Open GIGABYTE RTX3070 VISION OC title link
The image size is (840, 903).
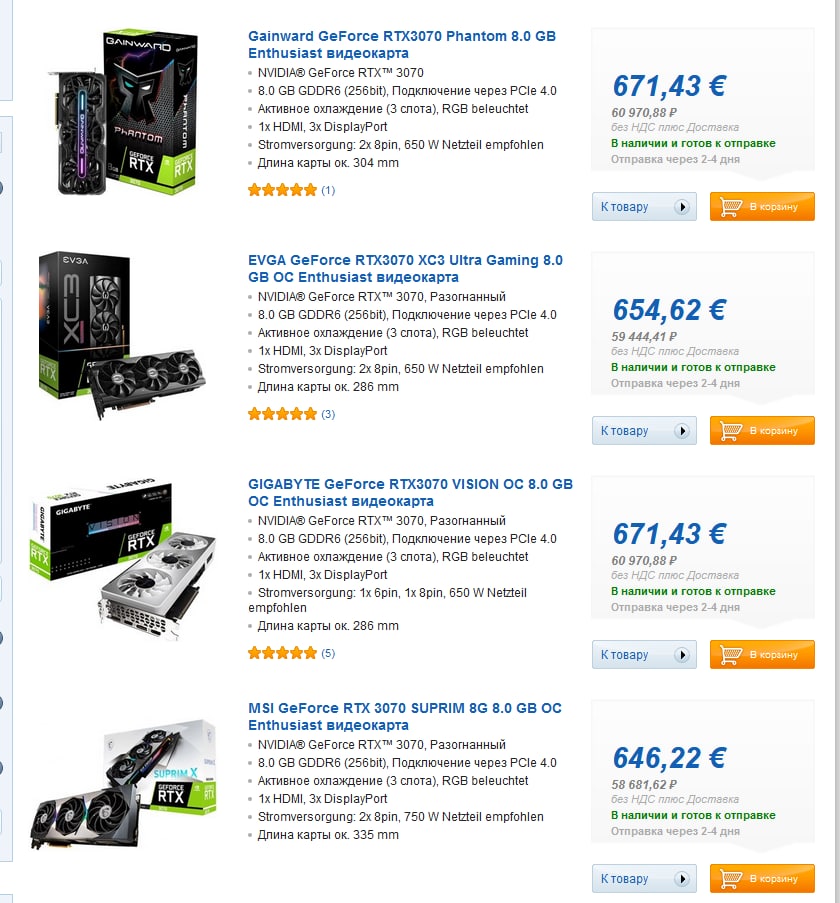tap(411, 492)
